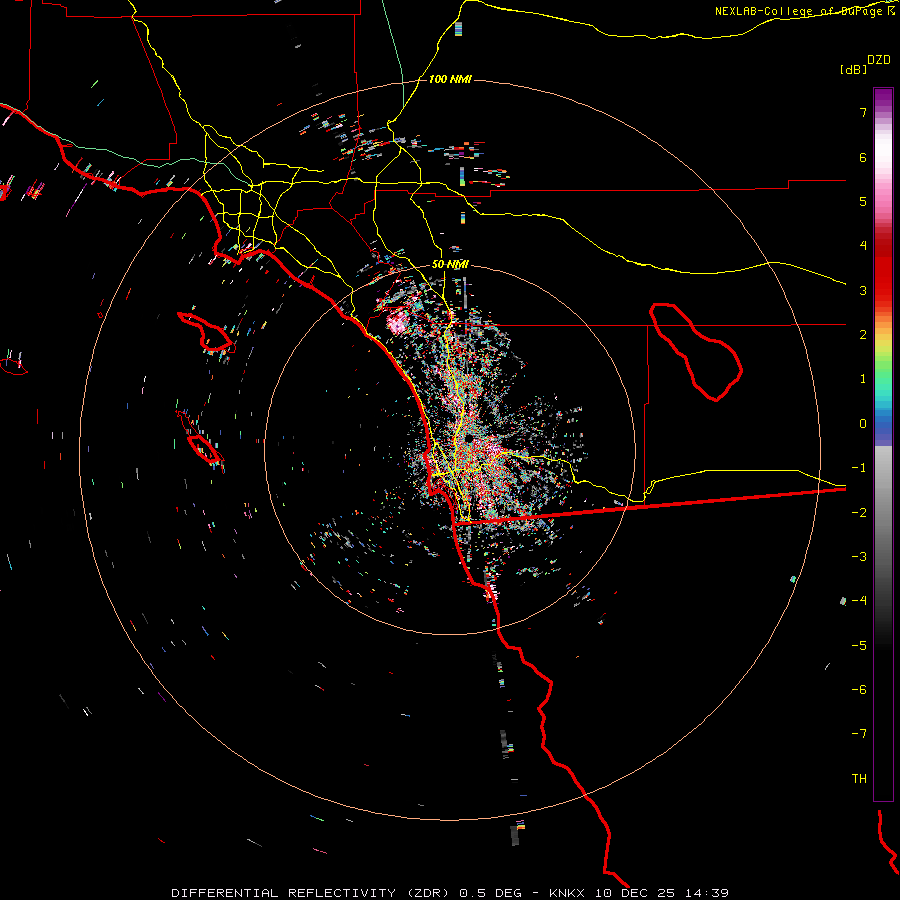Click the 0 tick label on color scale

tap(863, 423)
